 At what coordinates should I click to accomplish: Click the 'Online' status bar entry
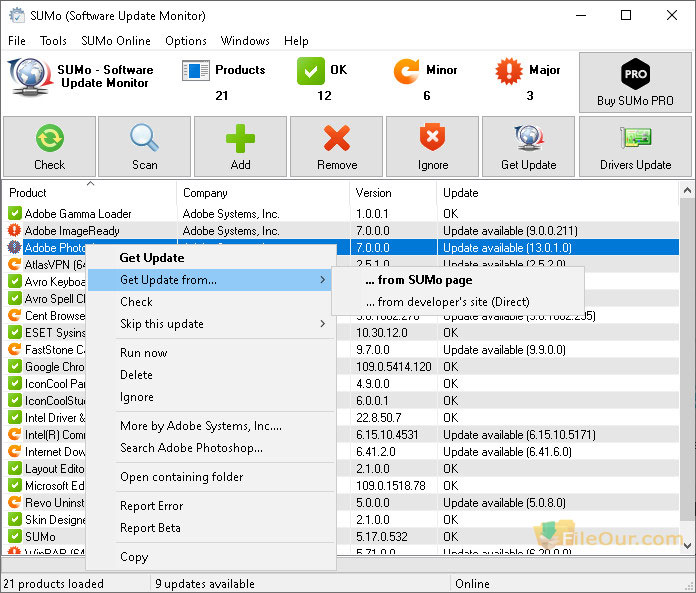(x=472, y=584)
